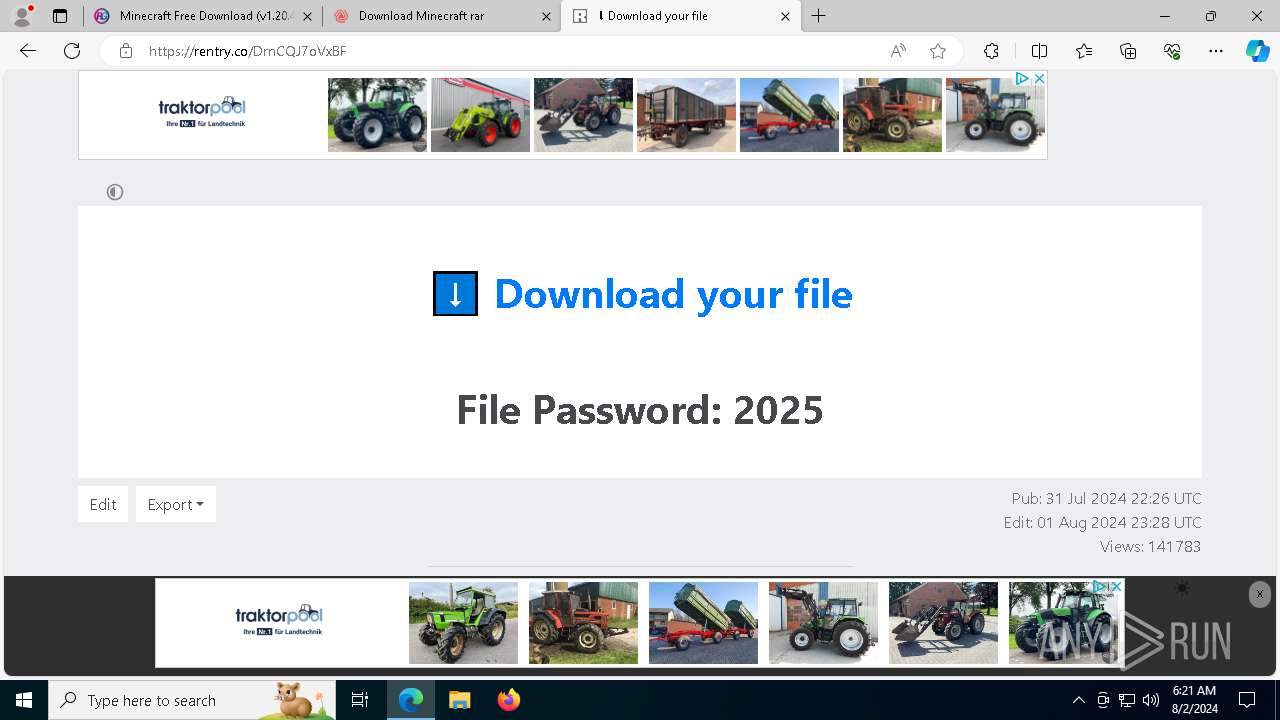
Task: Open Copilot sidebar icon
Action: (x=1257, y=51)
